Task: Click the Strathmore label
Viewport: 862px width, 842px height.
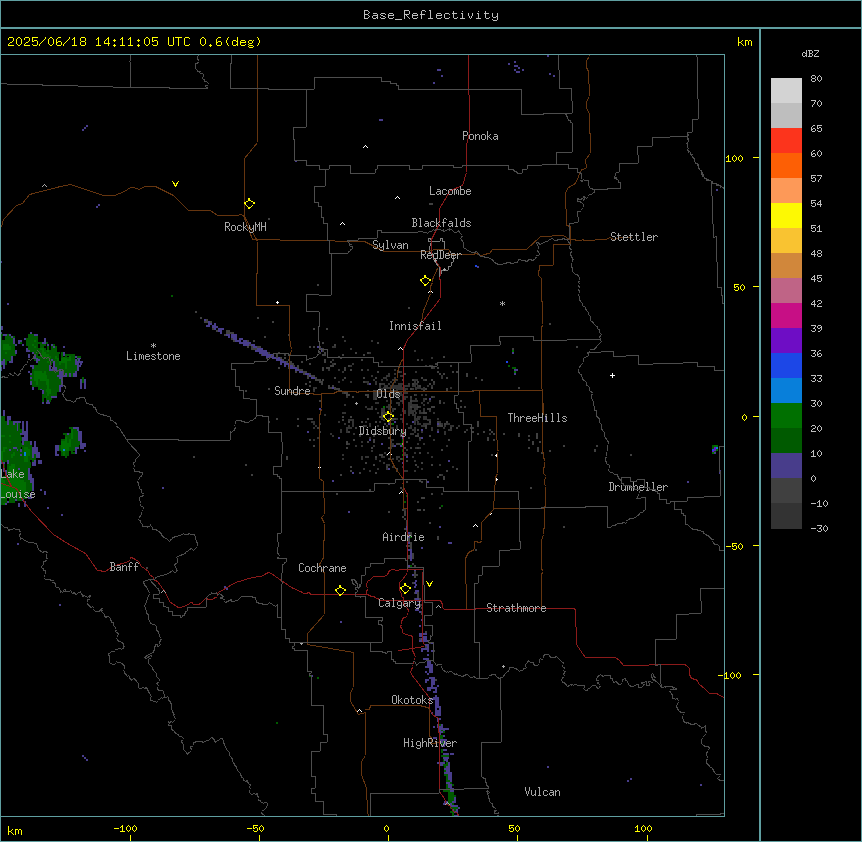Action: coord(516,608)
